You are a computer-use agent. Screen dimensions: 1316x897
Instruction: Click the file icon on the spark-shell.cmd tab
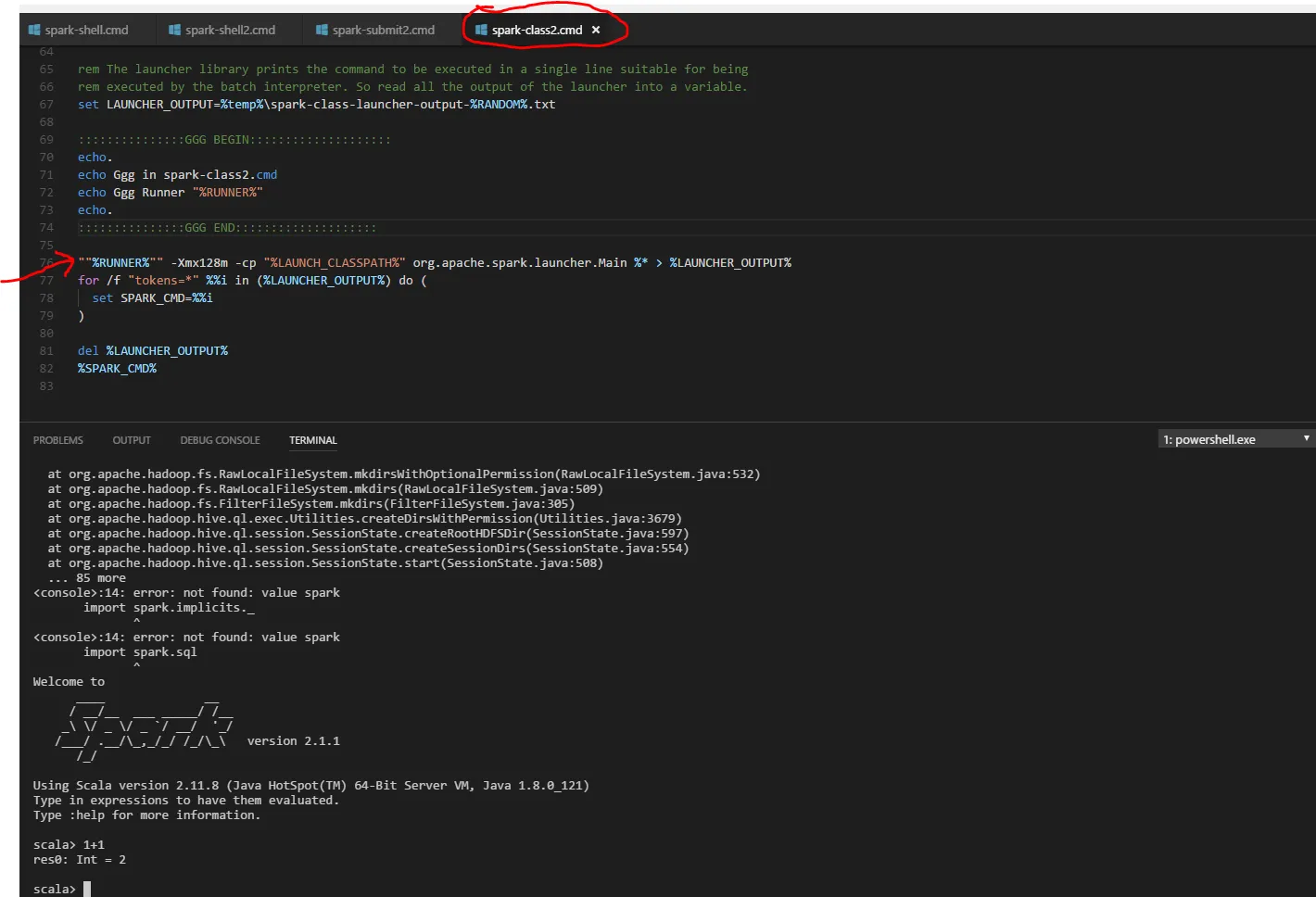[33, 29]
